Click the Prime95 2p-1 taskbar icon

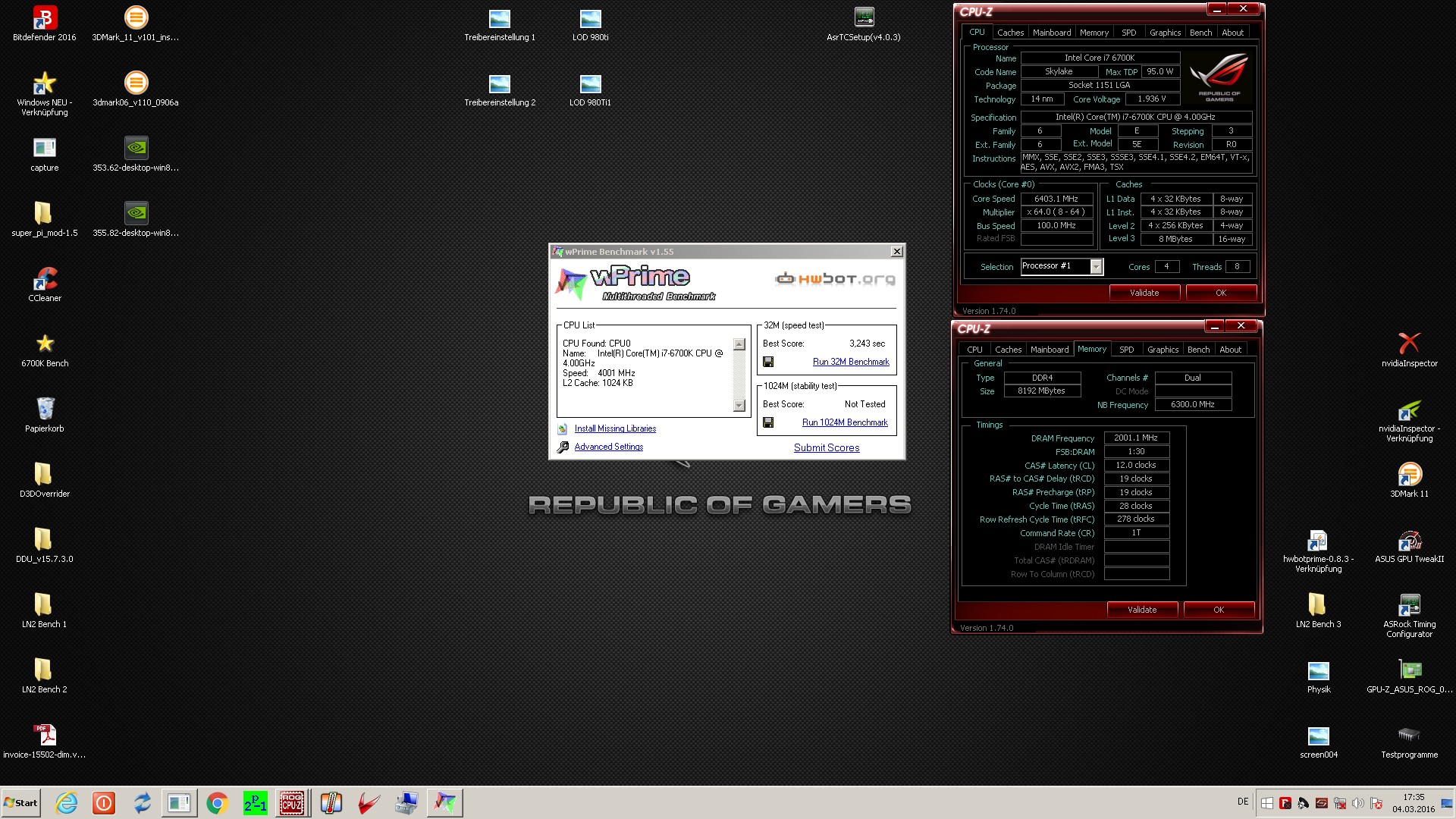(255, 803)
